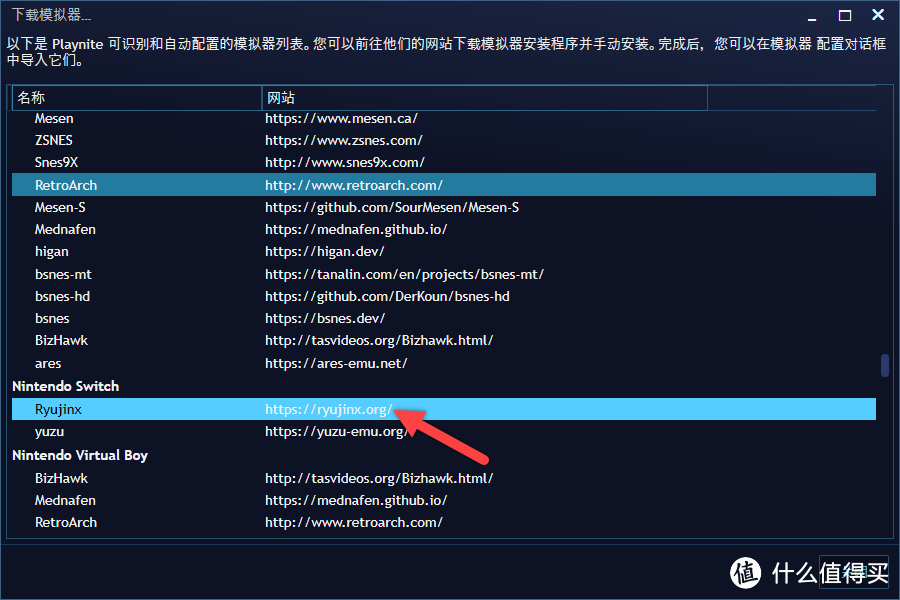Click the Nintendo Switch group header
900x600 pixels.
pos(65,386)
